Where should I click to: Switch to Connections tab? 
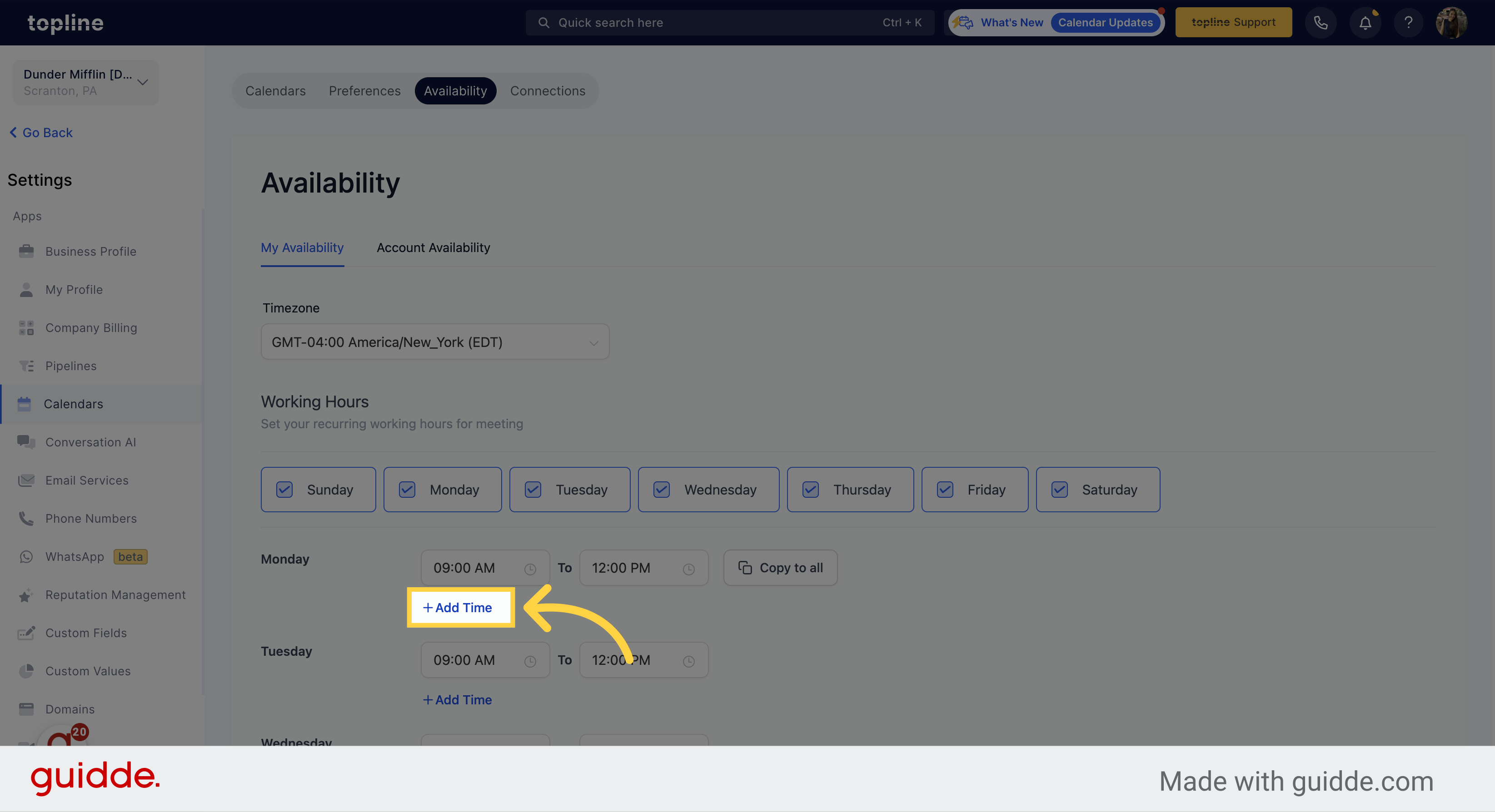point(547,90)
